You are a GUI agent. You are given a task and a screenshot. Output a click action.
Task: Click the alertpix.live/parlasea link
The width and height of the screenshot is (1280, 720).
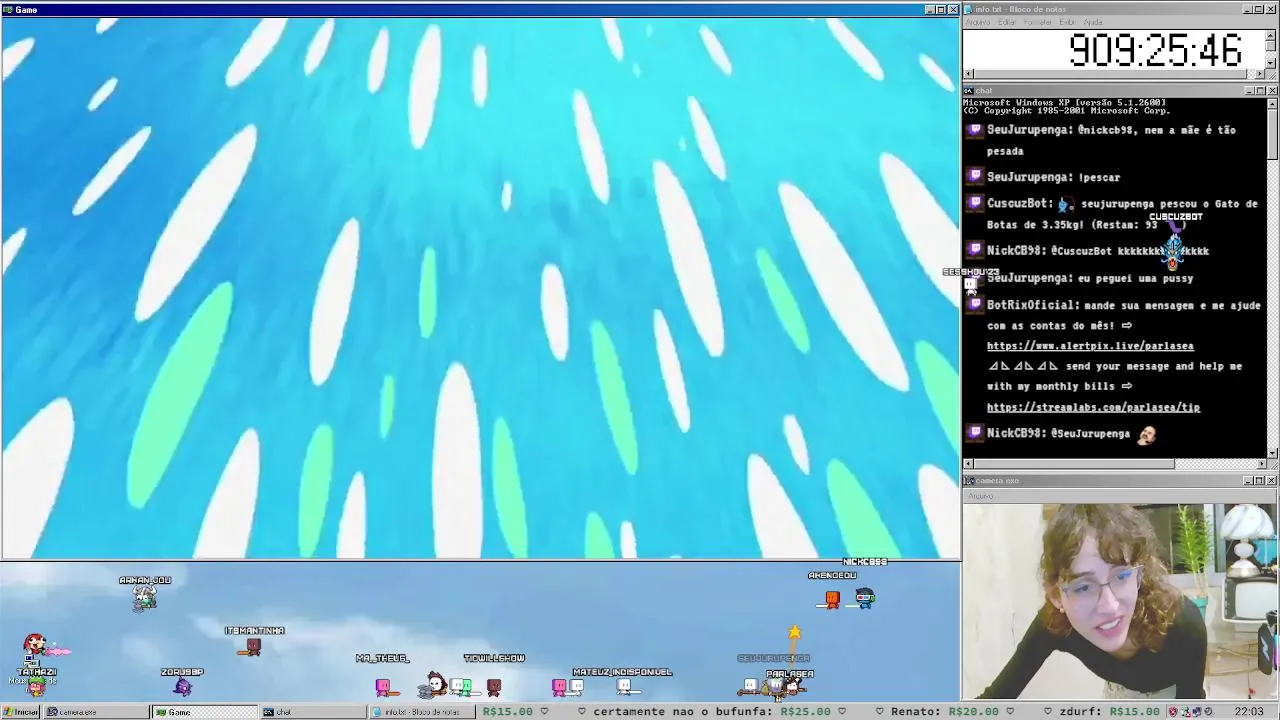[x=1090, y=346]
